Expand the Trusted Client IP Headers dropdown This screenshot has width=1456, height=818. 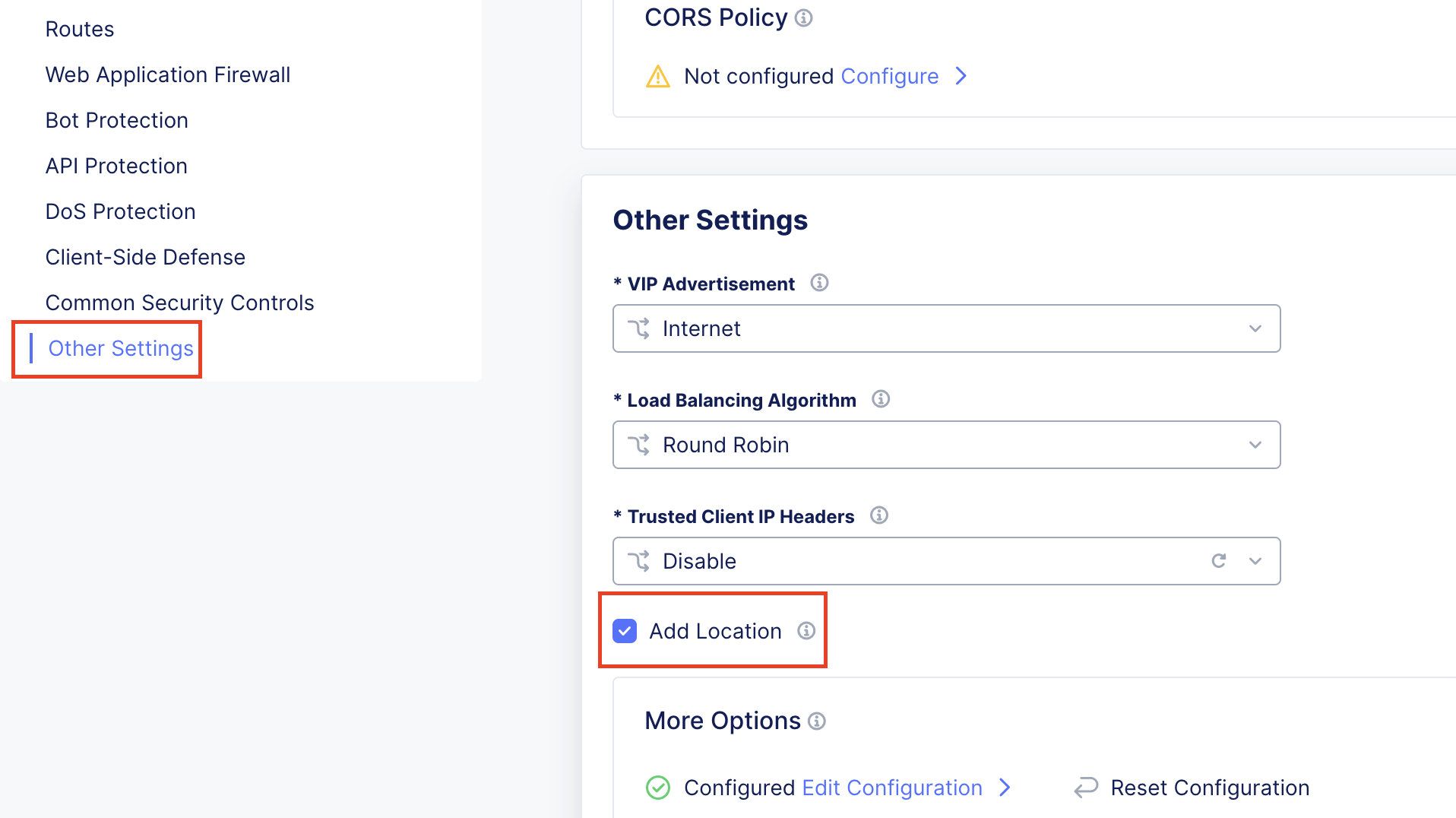coord(1255,560)
